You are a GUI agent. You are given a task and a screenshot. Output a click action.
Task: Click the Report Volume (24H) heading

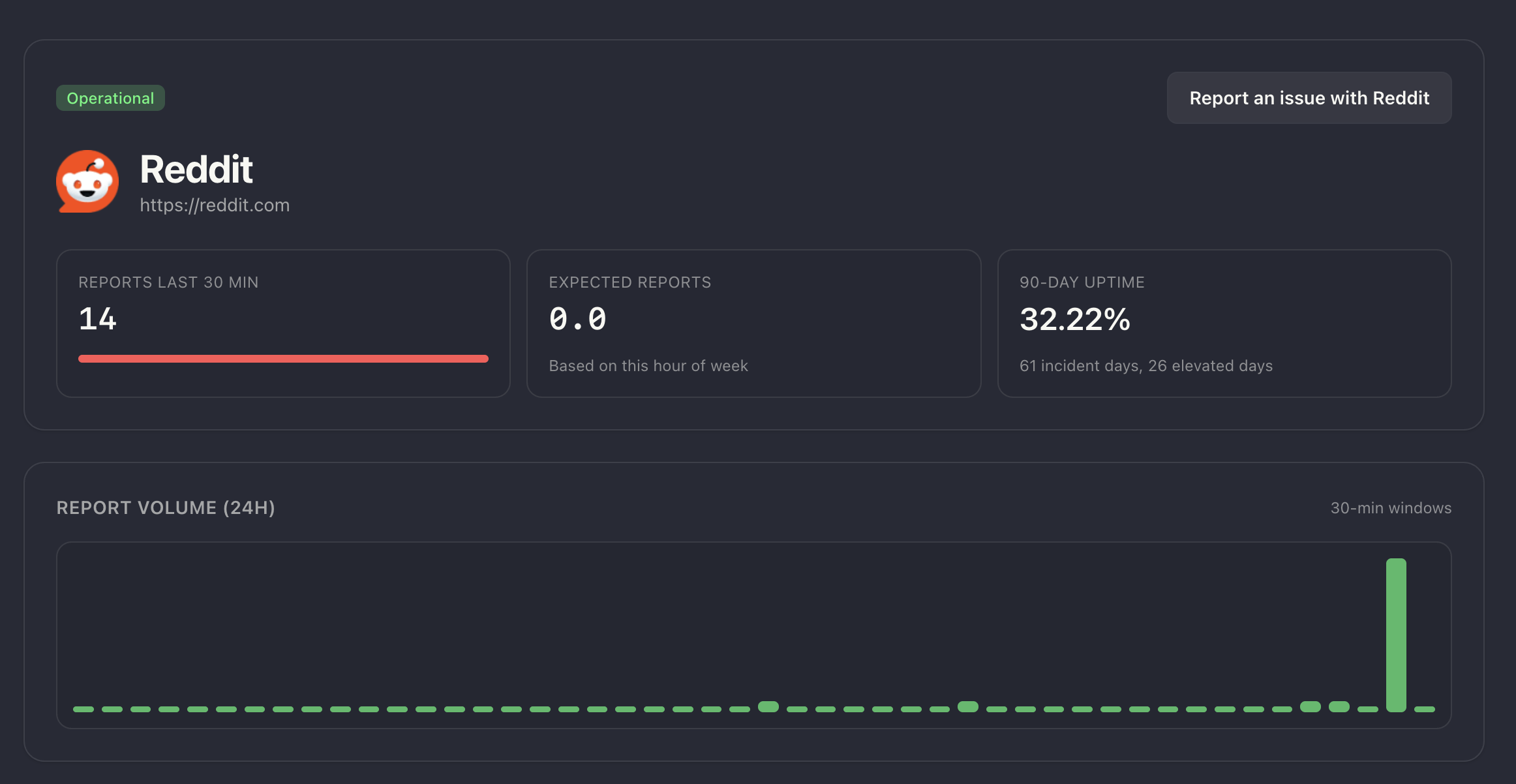166,507
